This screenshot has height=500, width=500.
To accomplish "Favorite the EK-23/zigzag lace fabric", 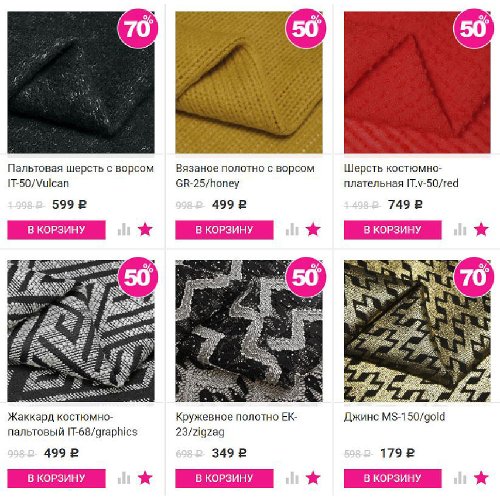I will tap(313, 478).
